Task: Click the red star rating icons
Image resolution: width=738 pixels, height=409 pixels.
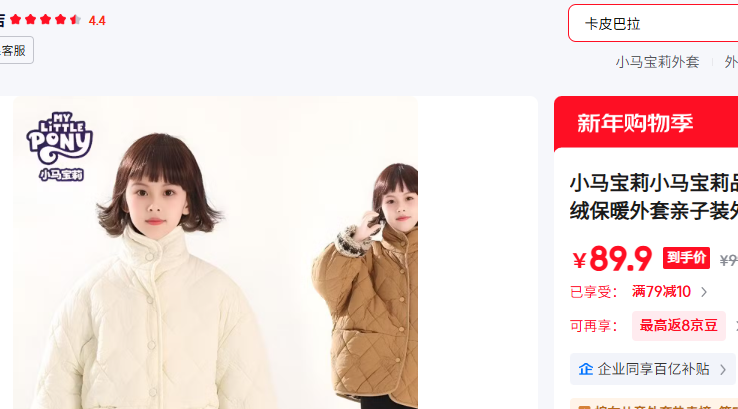Action: point(45,20)
